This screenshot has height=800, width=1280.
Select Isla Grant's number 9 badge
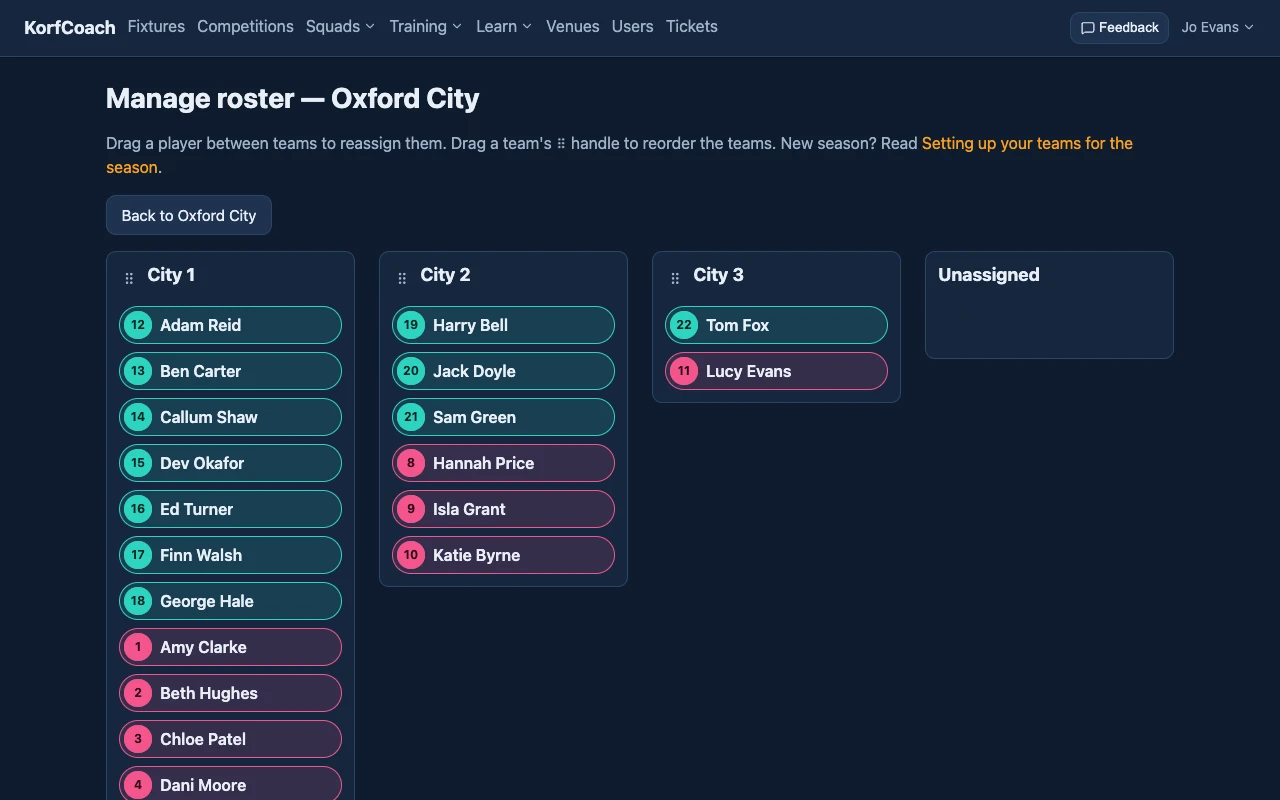tap(411, 509)
